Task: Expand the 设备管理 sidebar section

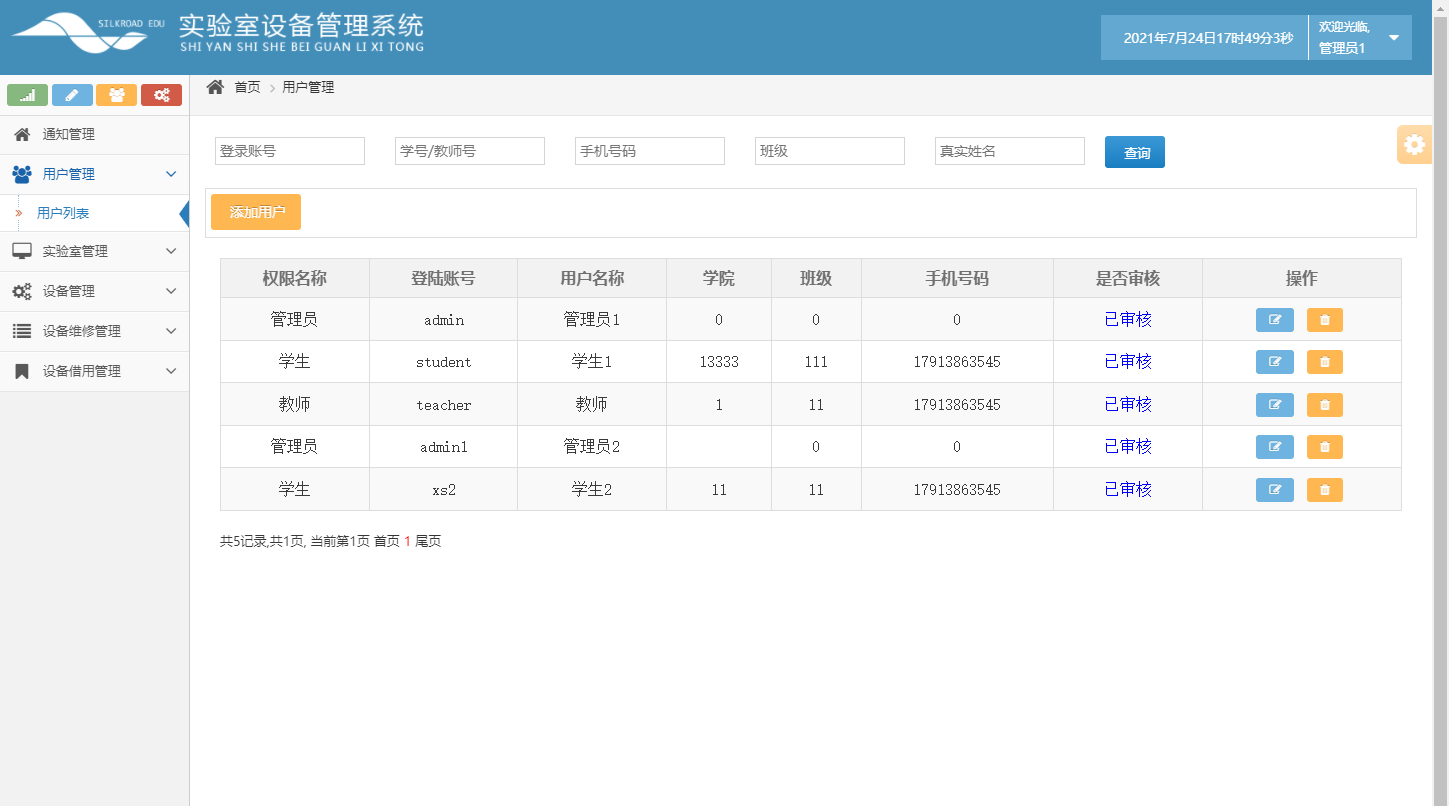Action: coord(94,291)
